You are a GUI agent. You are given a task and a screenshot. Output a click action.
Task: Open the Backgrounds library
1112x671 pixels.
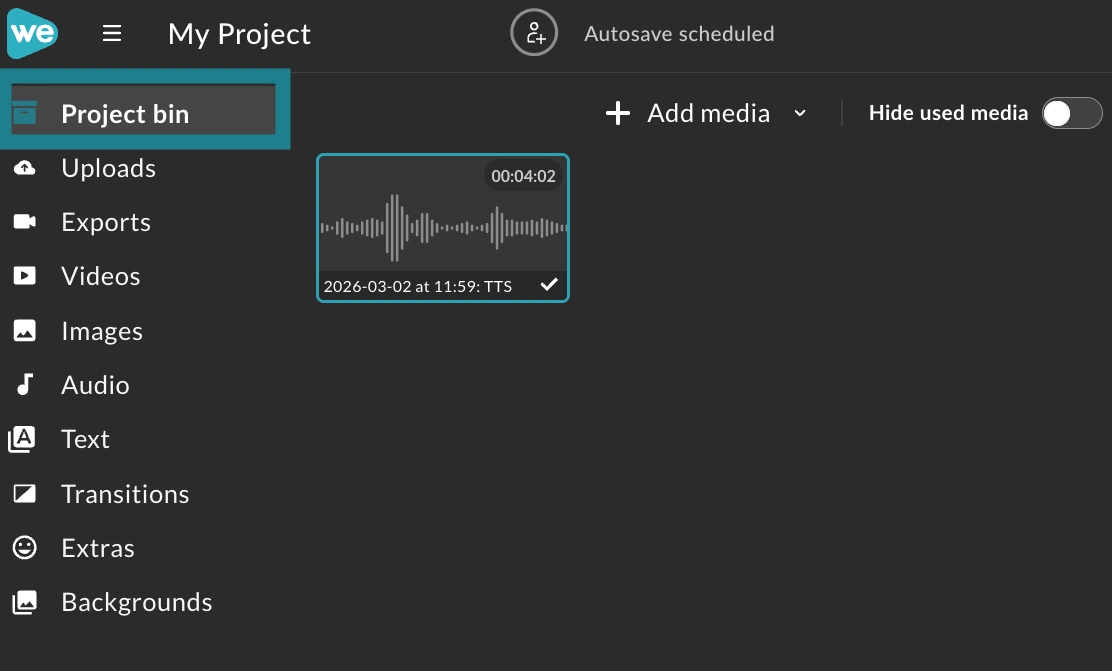[137, 602]
